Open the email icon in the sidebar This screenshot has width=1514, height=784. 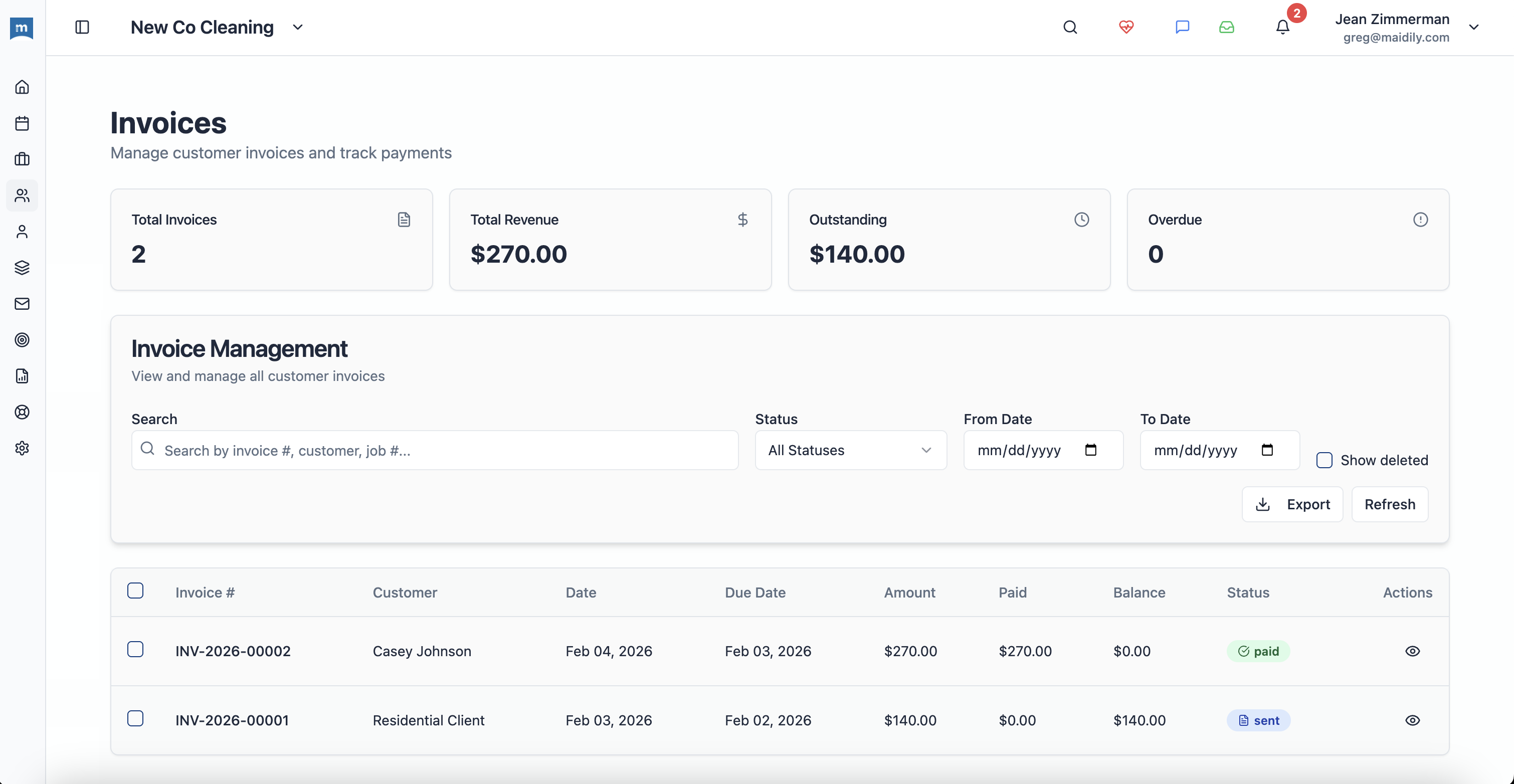pos(22,304)
